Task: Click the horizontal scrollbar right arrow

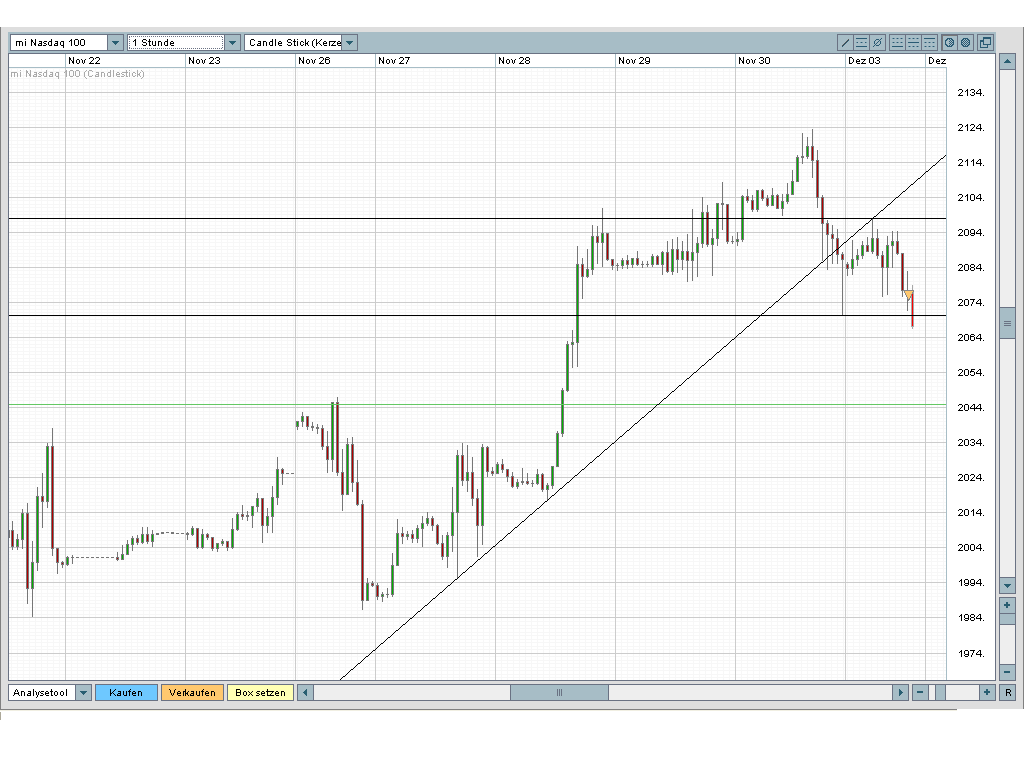Action: pyautogui.click(x=901, y=692)
